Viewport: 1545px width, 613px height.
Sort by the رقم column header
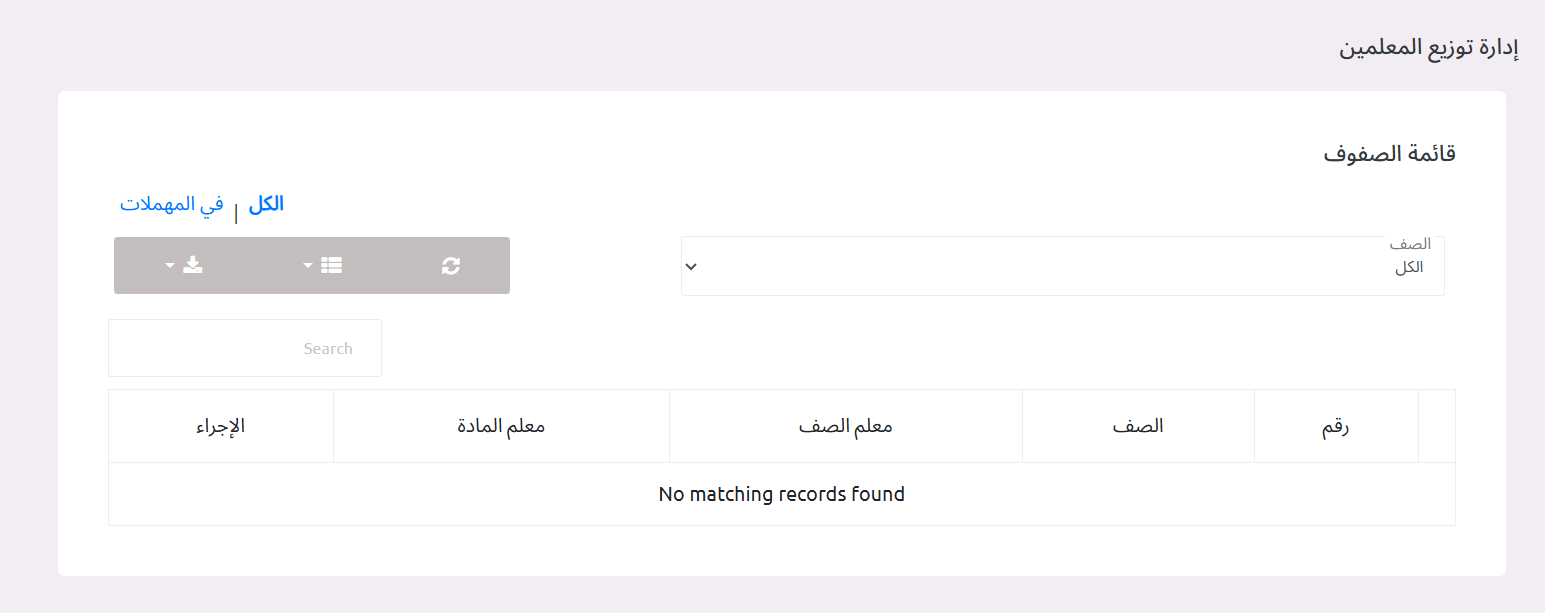tap(1335, 426)
